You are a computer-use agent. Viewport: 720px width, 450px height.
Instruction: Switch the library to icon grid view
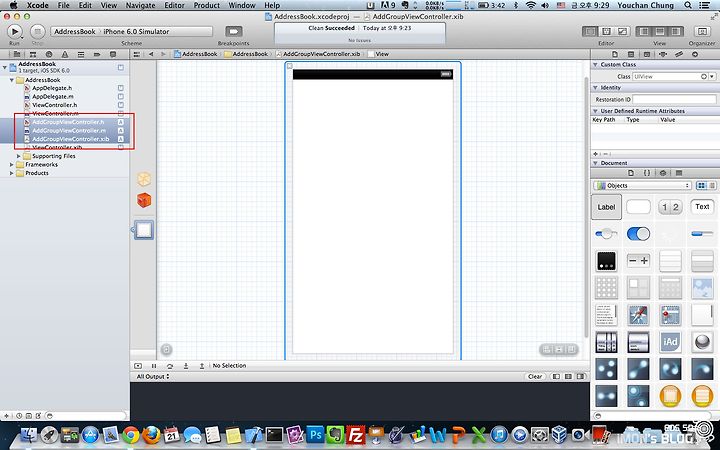click(x=701, y=186)
